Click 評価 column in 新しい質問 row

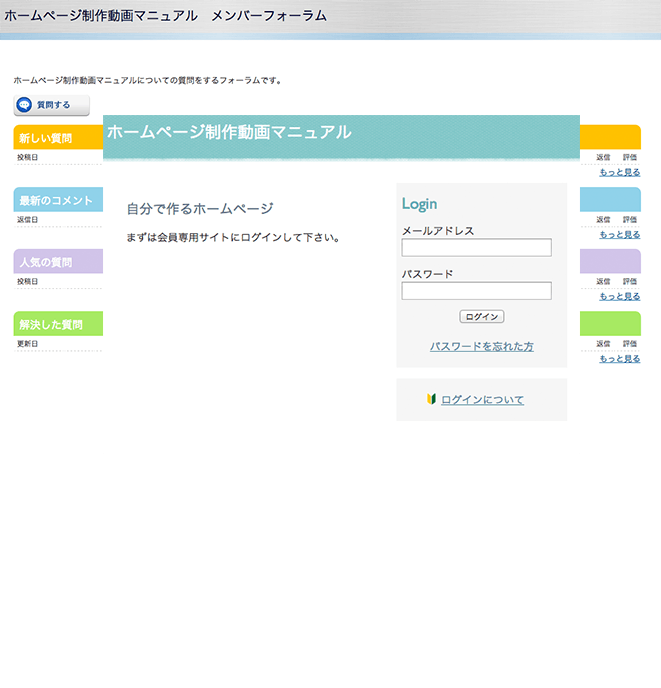coord(630,157)
